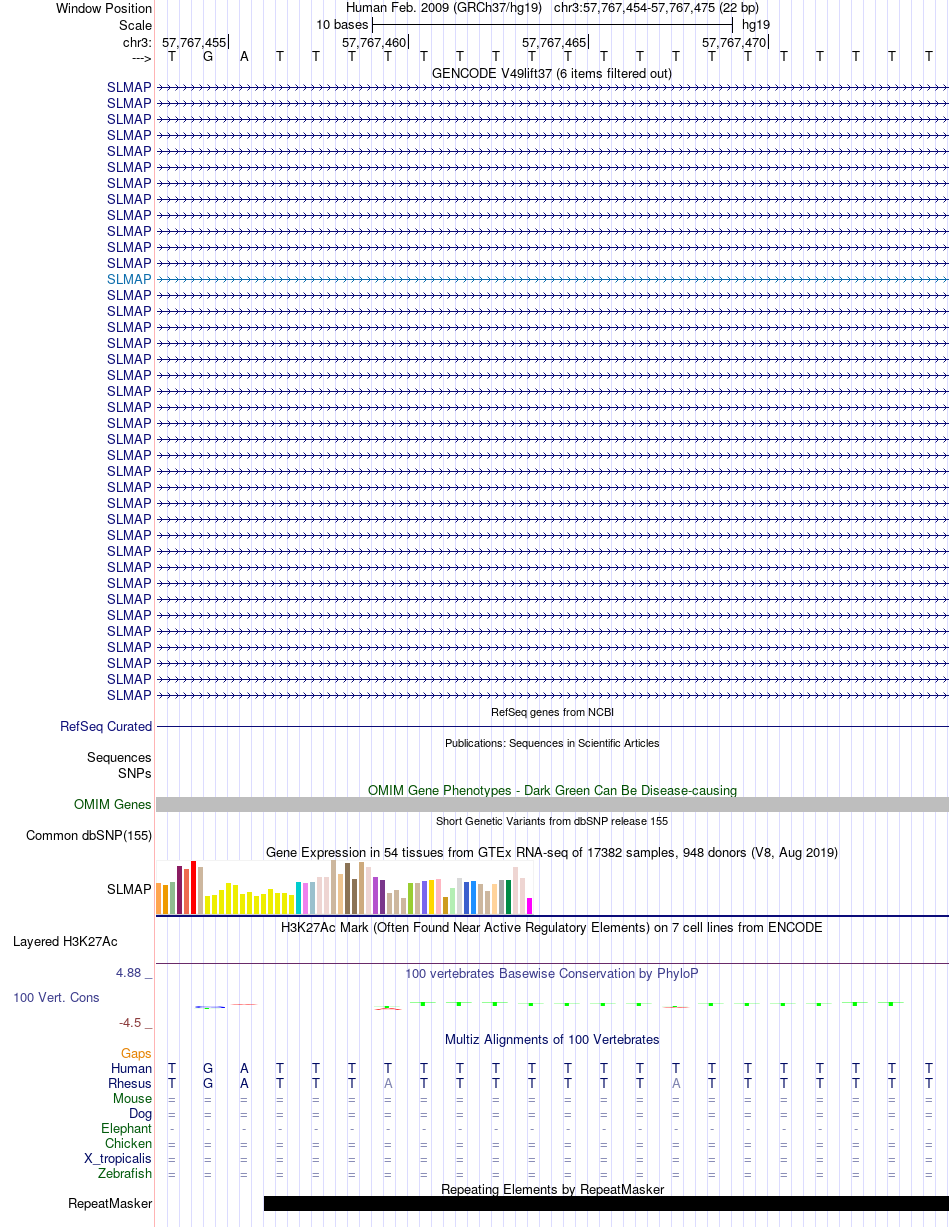Click the Zebrafish species label
The width and height of the screenshot is (950, 1227).
(x=125, y=1173)
